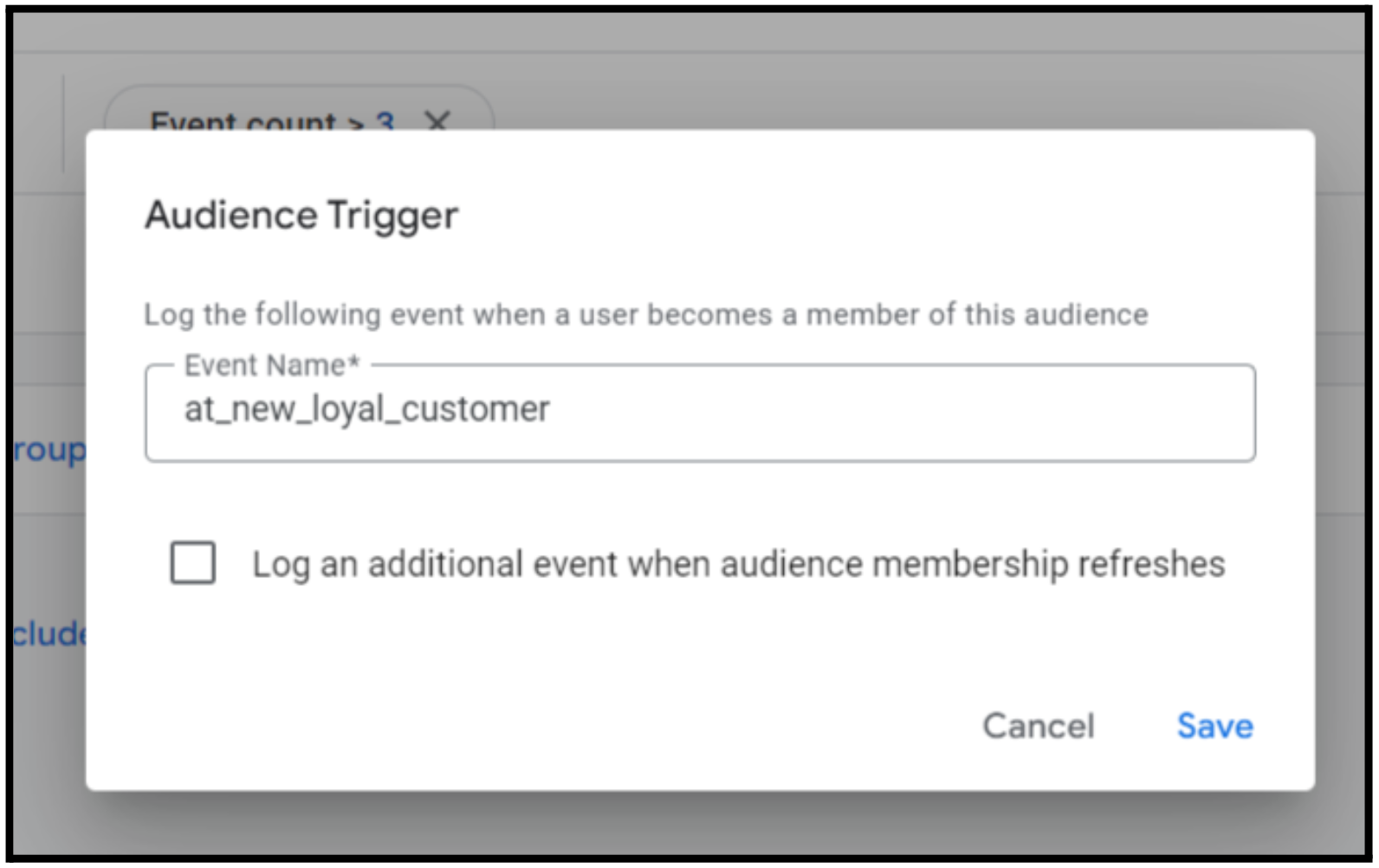This screenshot has height=868, width=1379.
Task: Select the 'Audience Trigger' dialog title
Action: [301, 216]
